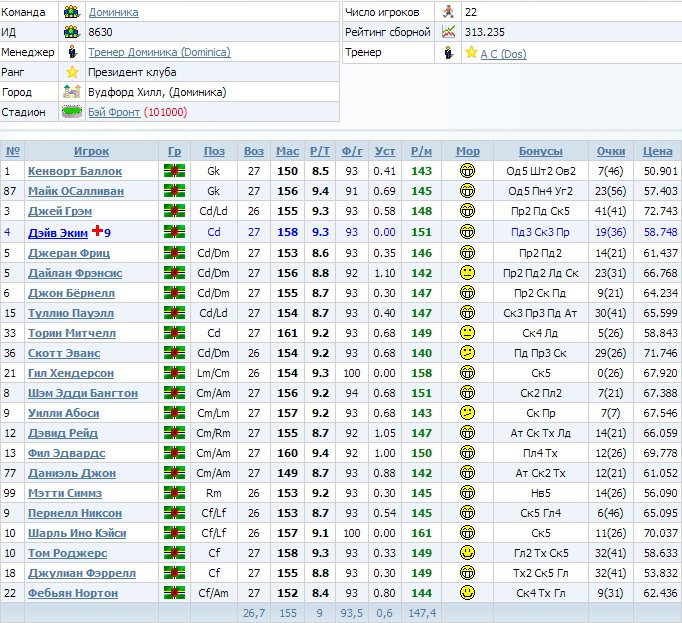Sort table by Мас column header
Screen dimensions: 682x623
pyautogui.click(x=288, y=151)
